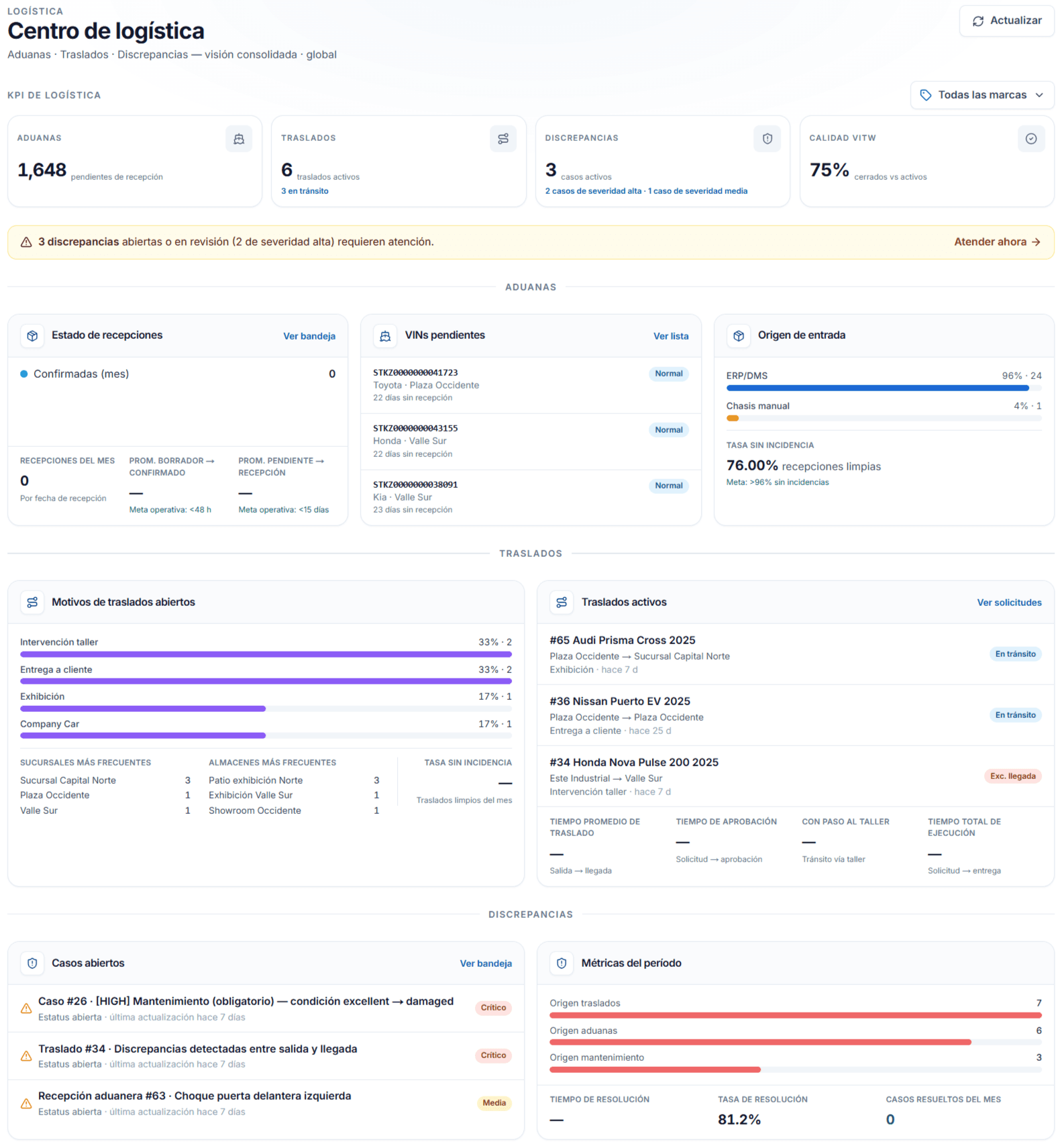Open Ver lista for VINs pendientes
This screenshot has height=1146, width=1064.
[x=671, y=336]
